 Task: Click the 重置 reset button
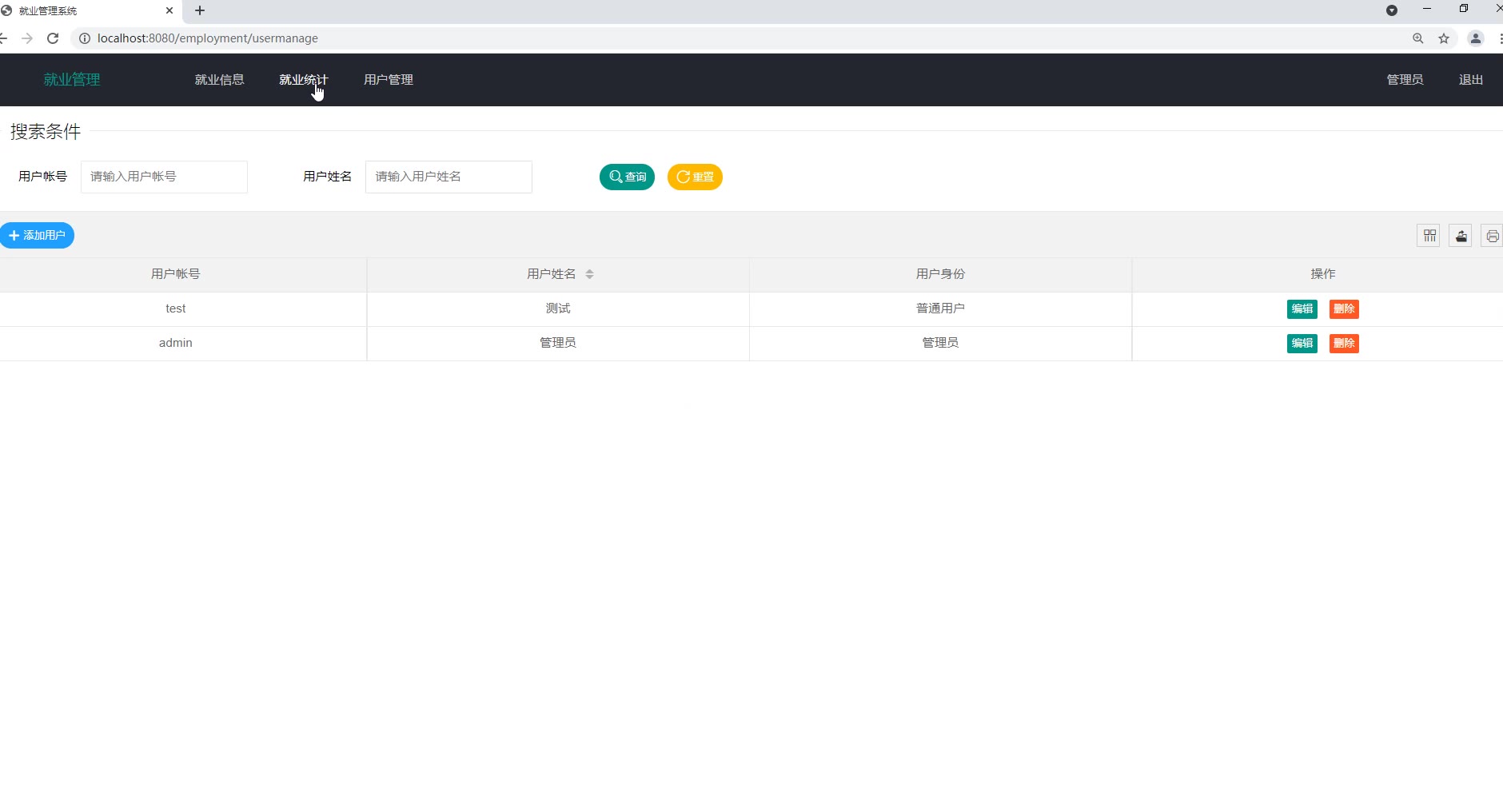click(x=695, y=177)
